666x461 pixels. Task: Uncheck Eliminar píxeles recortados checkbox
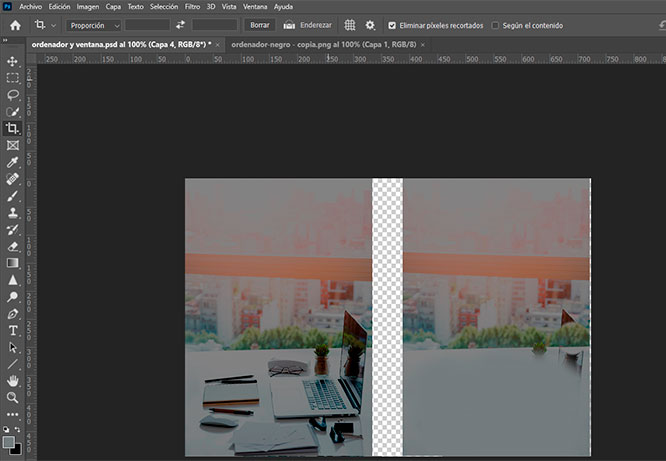392,25
